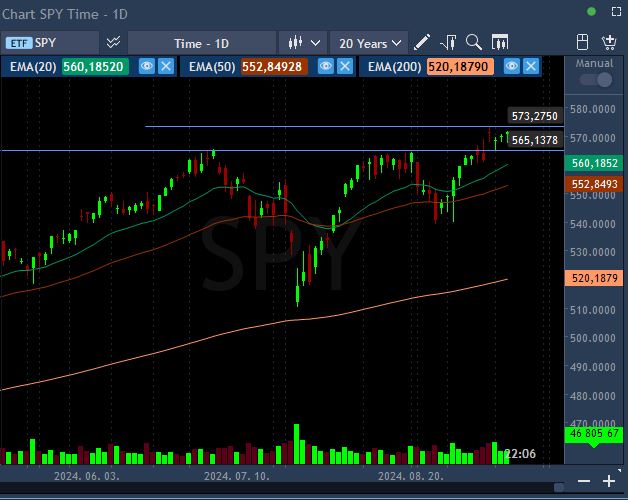Viewport: 628px width, 500px height.
Task: Click the compare instruments icon
Action: (x=113, y=42)
